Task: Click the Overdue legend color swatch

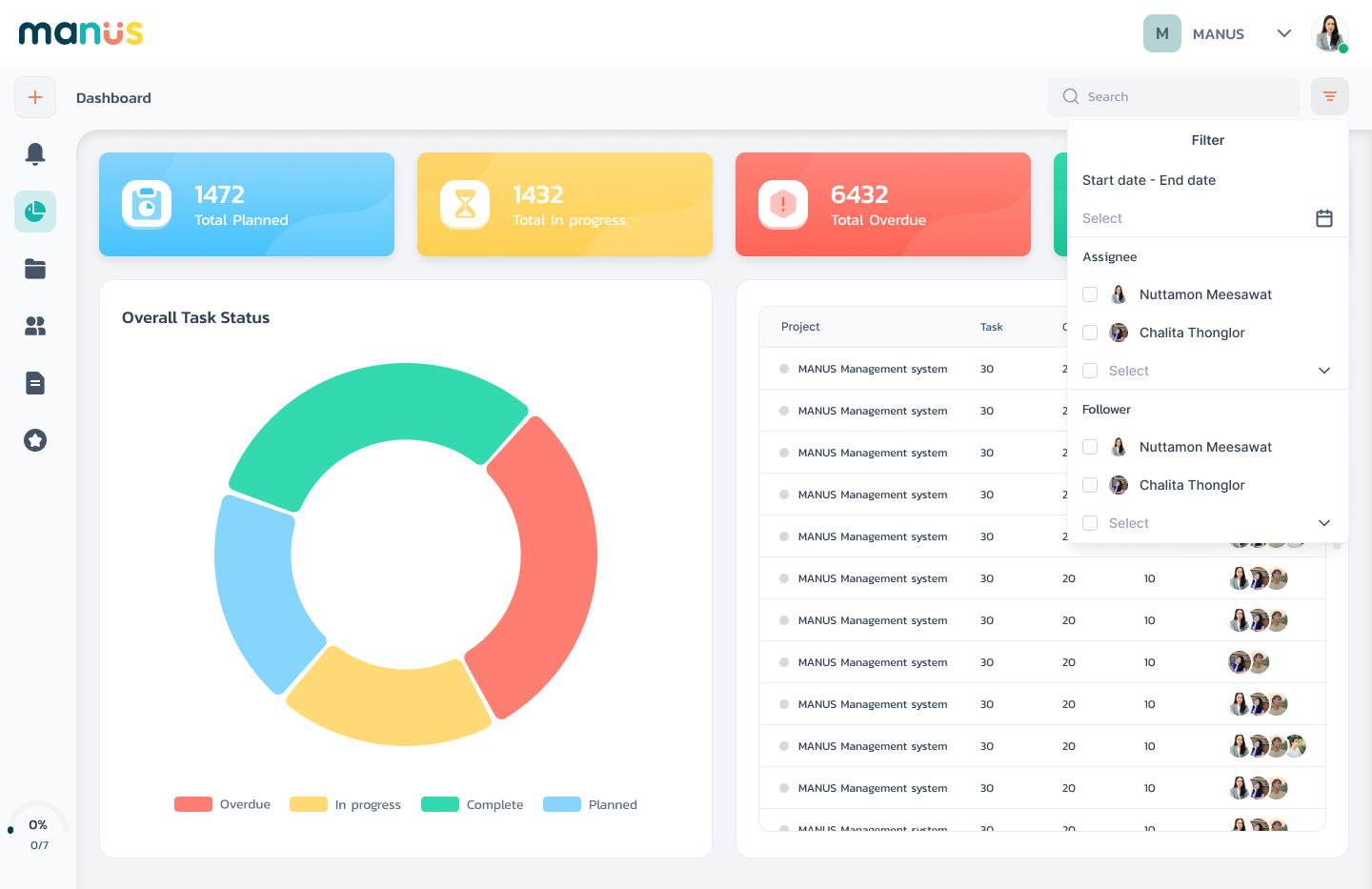Action: coord(193,804)
